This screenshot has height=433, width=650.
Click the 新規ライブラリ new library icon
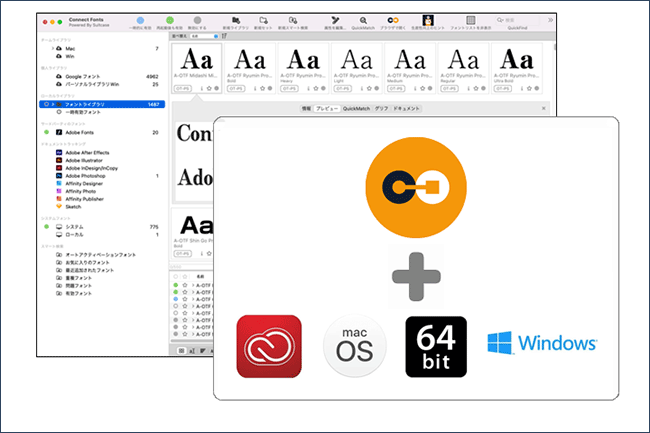tap(236, 20)
